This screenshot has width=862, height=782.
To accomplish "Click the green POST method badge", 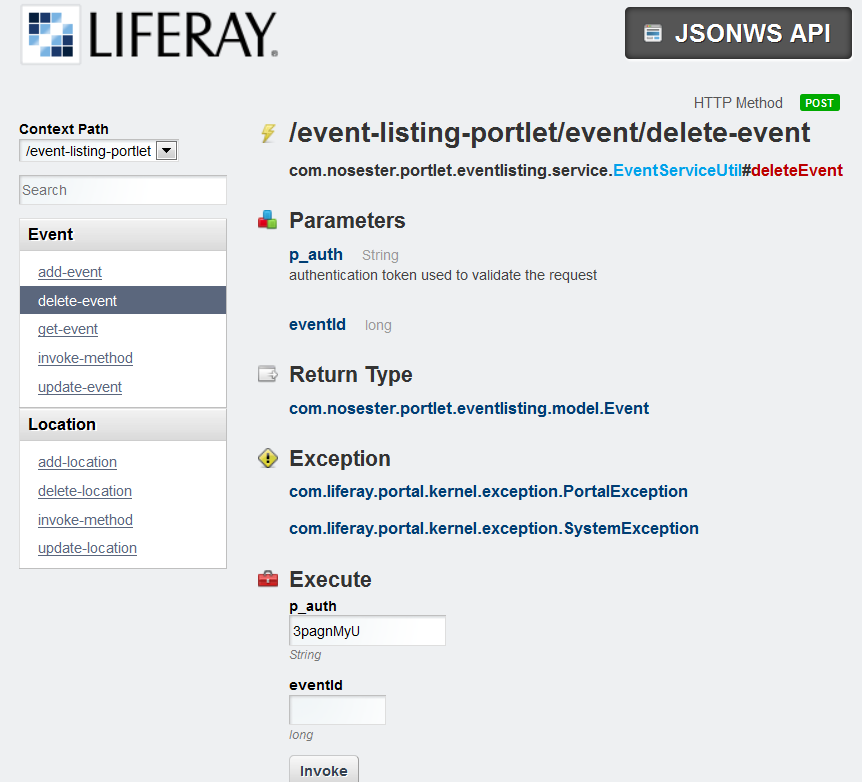I will 819,103.
